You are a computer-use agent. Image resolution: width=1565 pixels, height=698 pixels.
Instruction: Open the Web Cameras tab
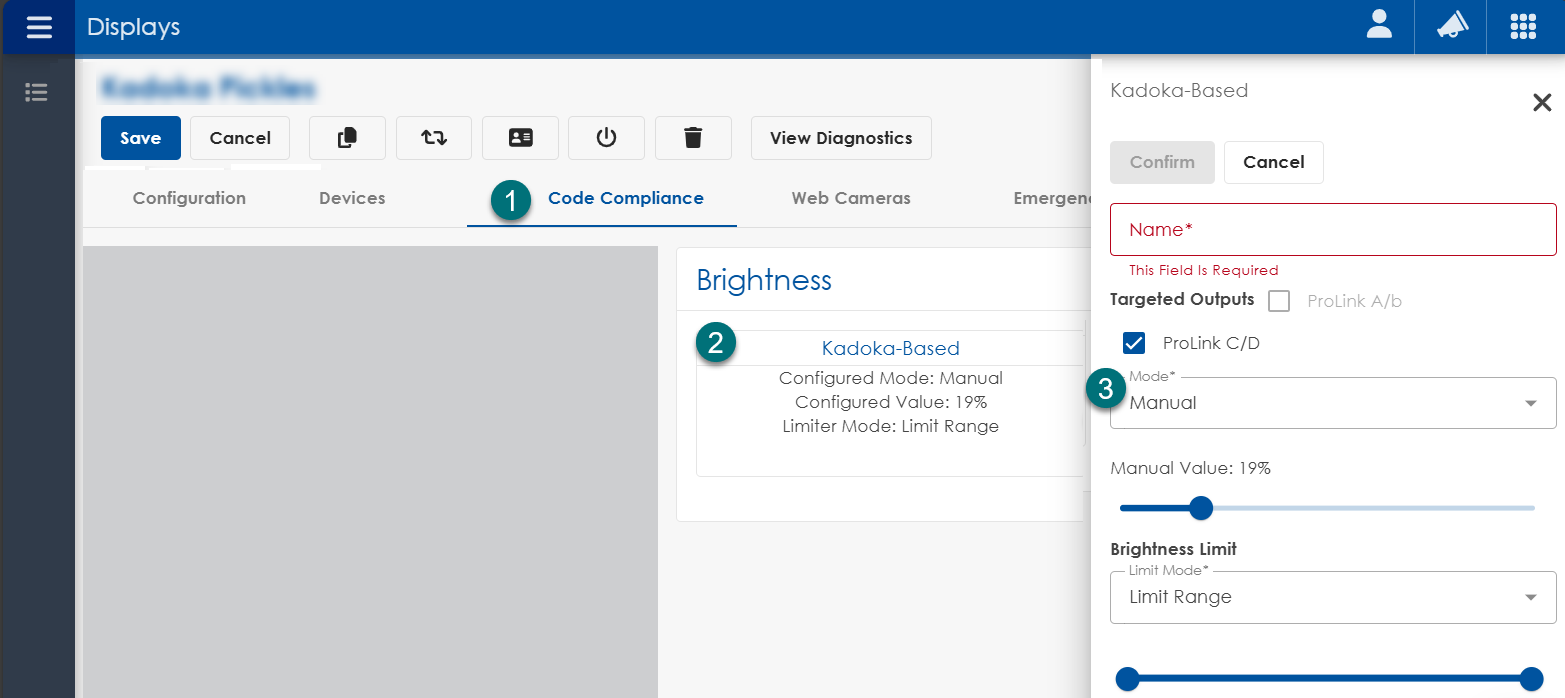[850, 198]
